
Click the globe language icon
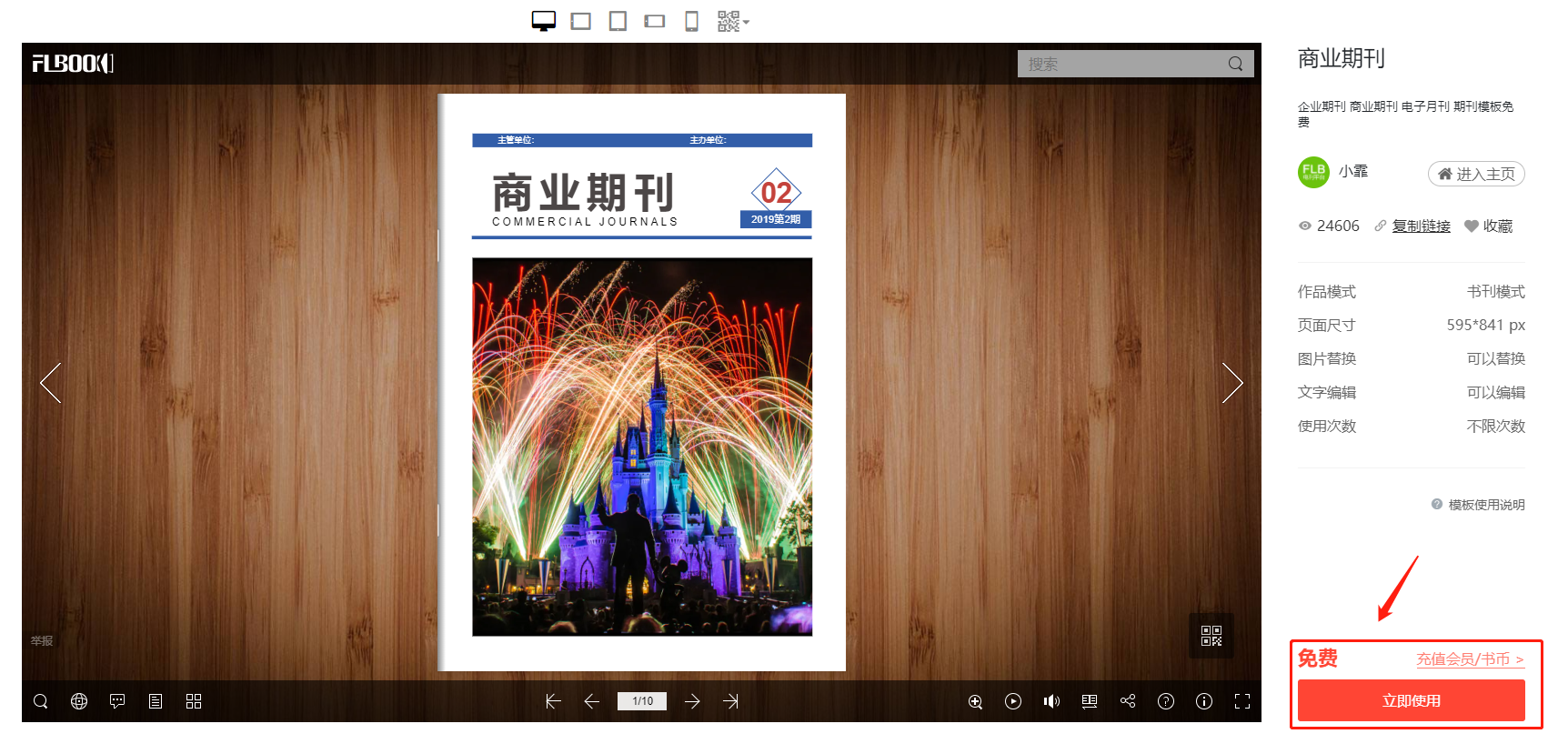79,701
